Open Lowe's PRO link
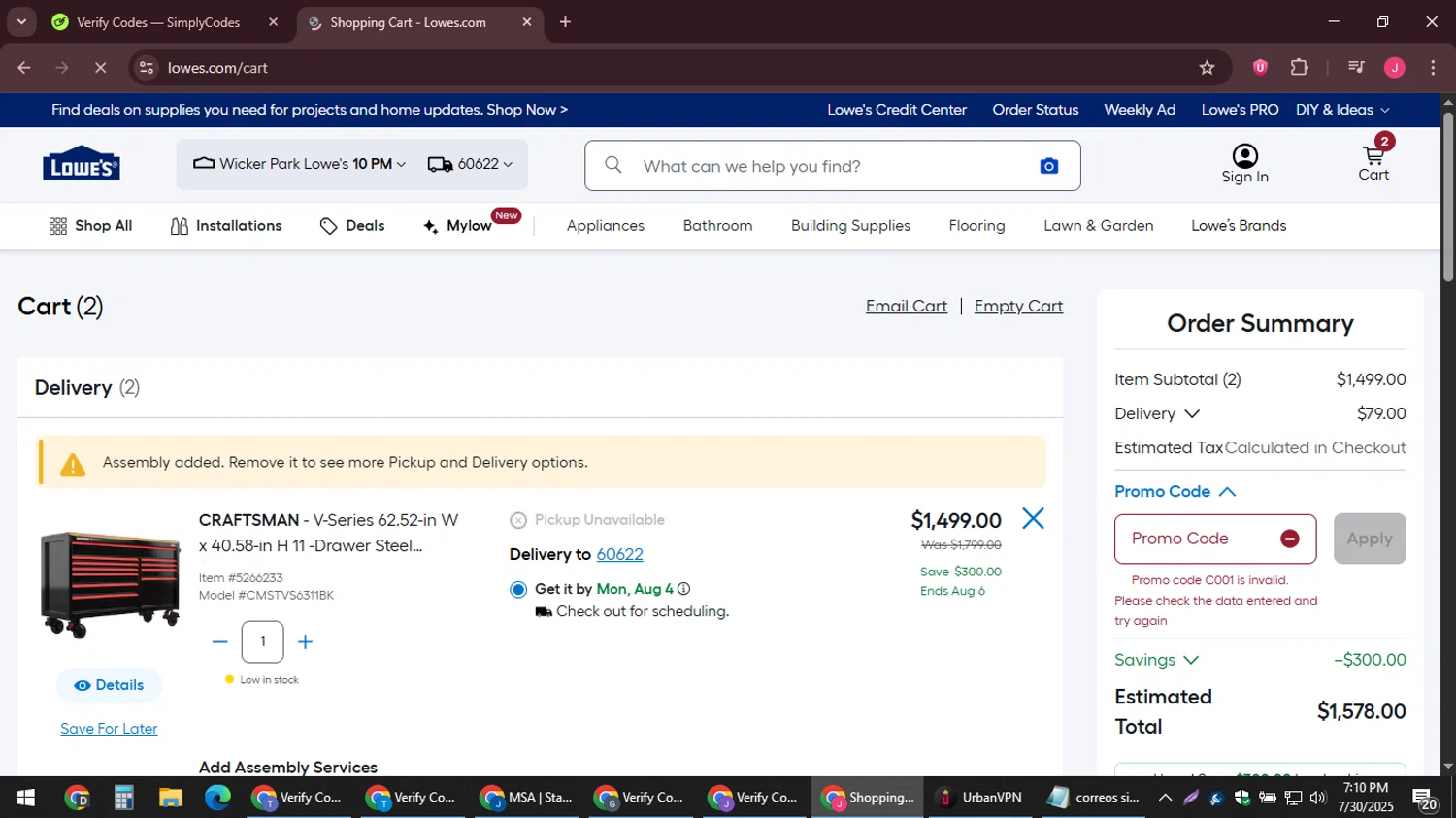Image resolution: width=1456 pixels, height=818 pixels. [1240, 110]
